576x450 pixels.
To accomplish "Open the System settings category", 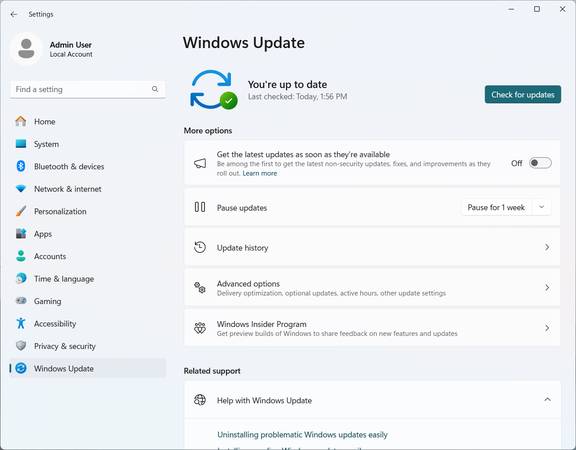I will pos(88,144).
